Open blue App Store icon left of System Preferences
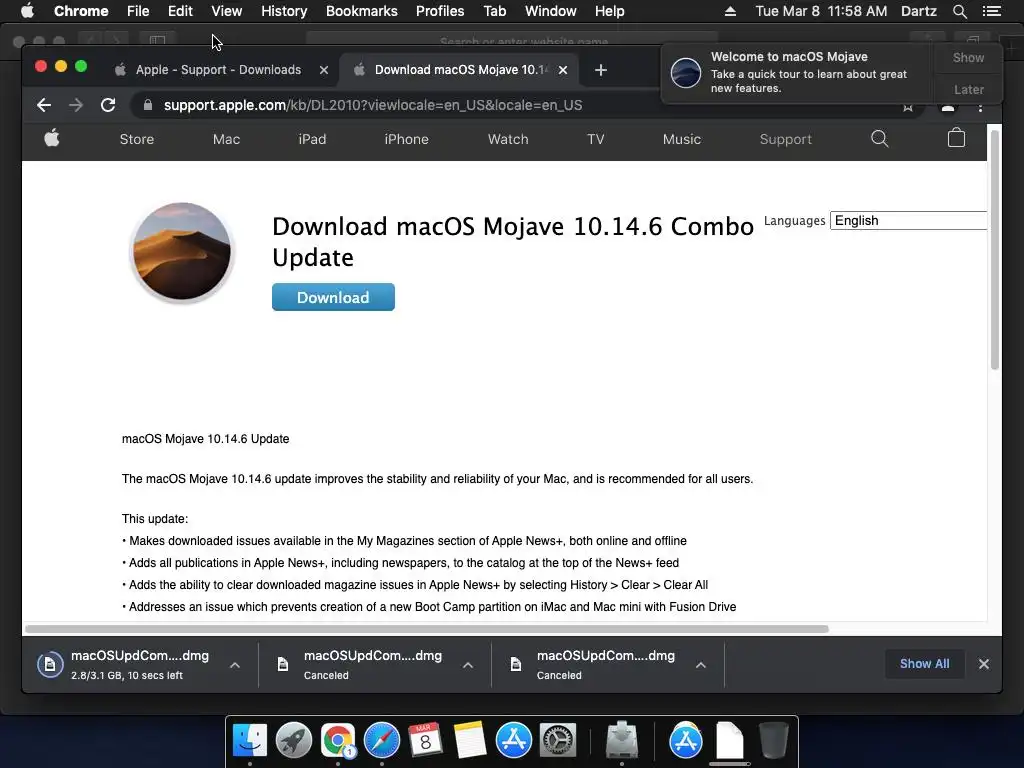This screenshot has height=768, width=1024. [x=513, y=741]
